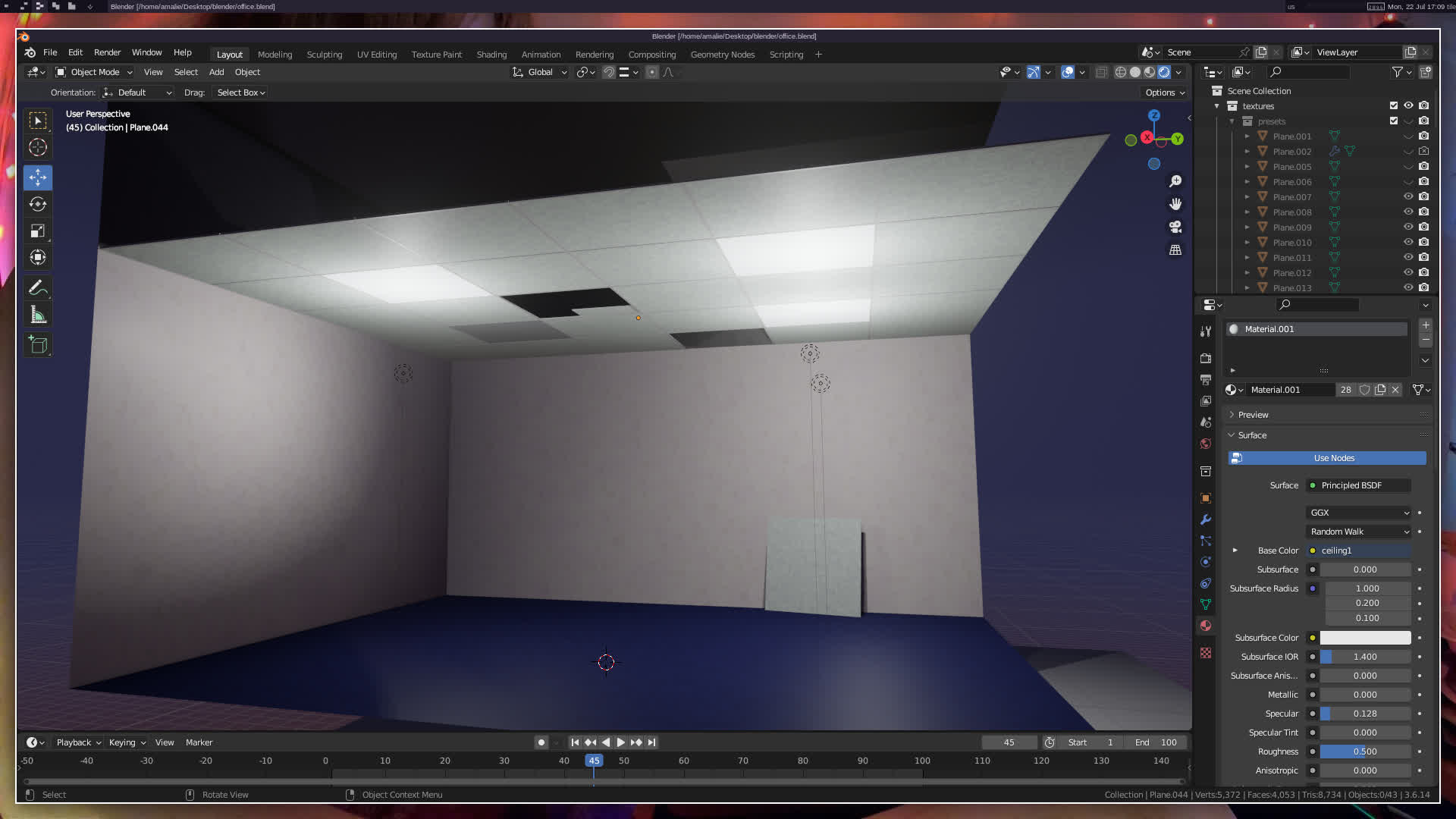The image size is (1456, 819).
Task: Uncheck the textures collection checkbox
Action: 1394,105
